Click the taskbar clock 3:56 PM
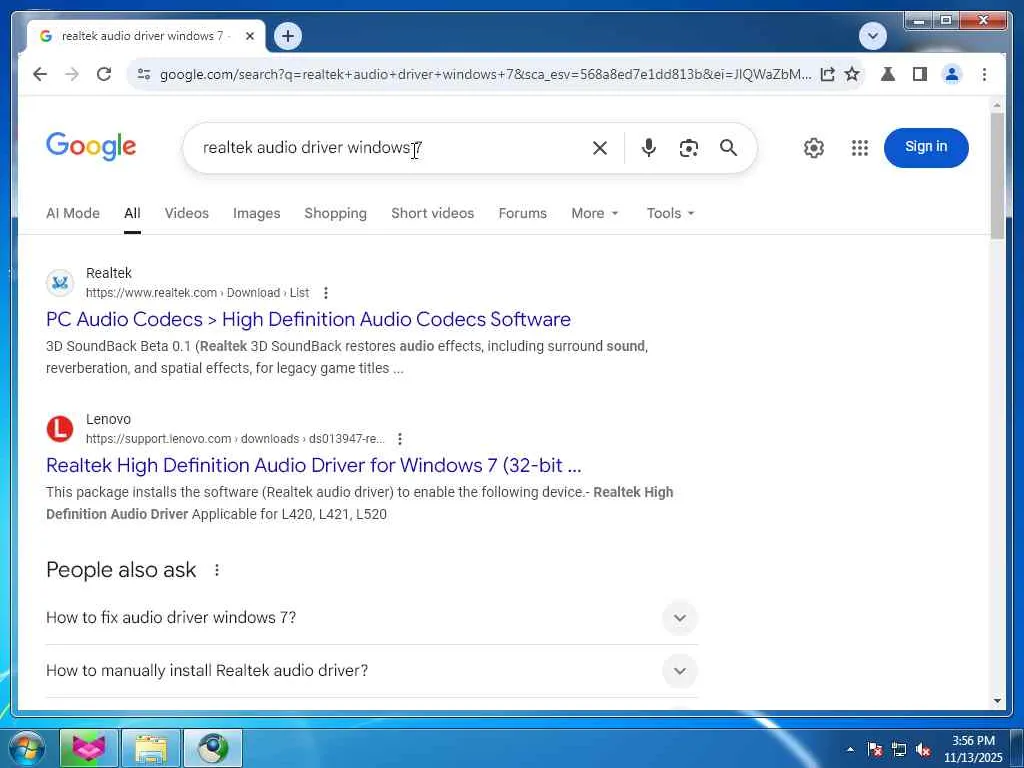1024x768 pixels. tap(973, 749)
